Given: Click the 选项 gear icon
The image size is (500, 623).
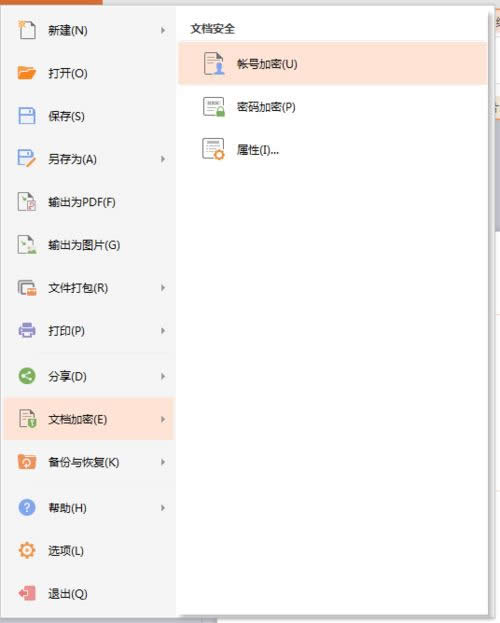Looking at the screenshot, I should 27,550.
